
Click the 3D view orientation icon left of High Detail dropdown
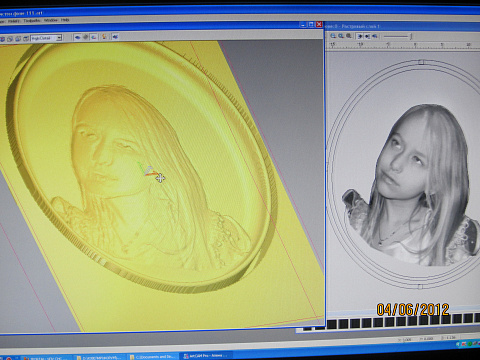coord(26,39)
